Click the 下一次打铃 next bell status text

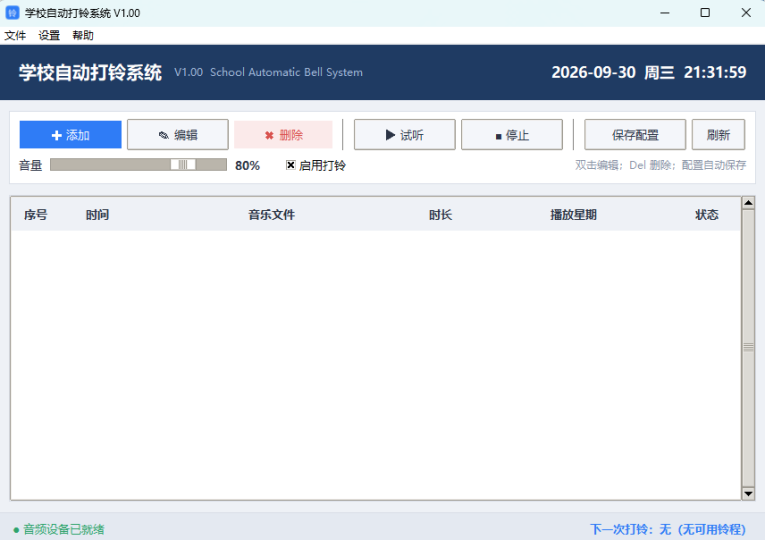(668, 529)
